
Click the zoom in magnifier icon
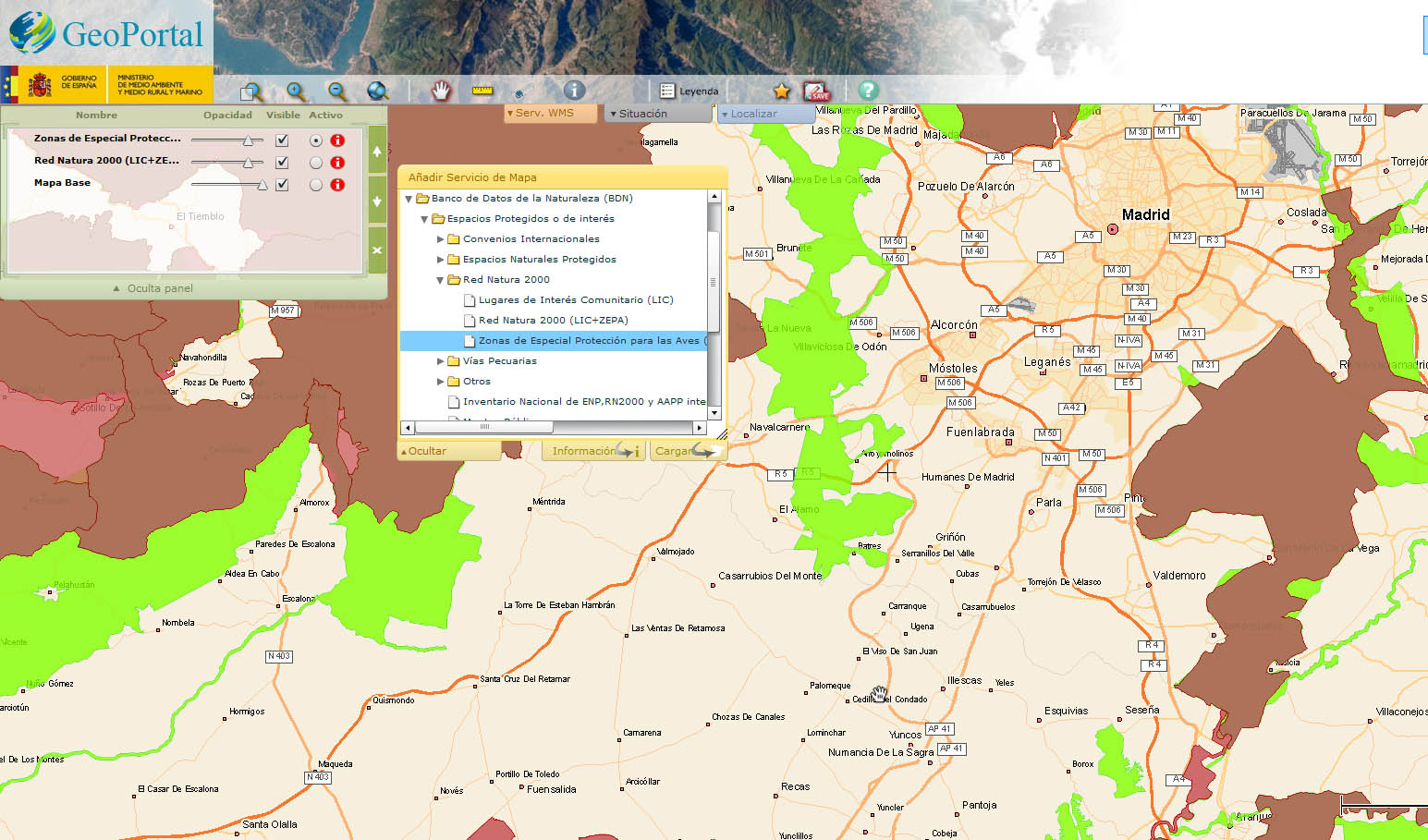pos(296,91)
